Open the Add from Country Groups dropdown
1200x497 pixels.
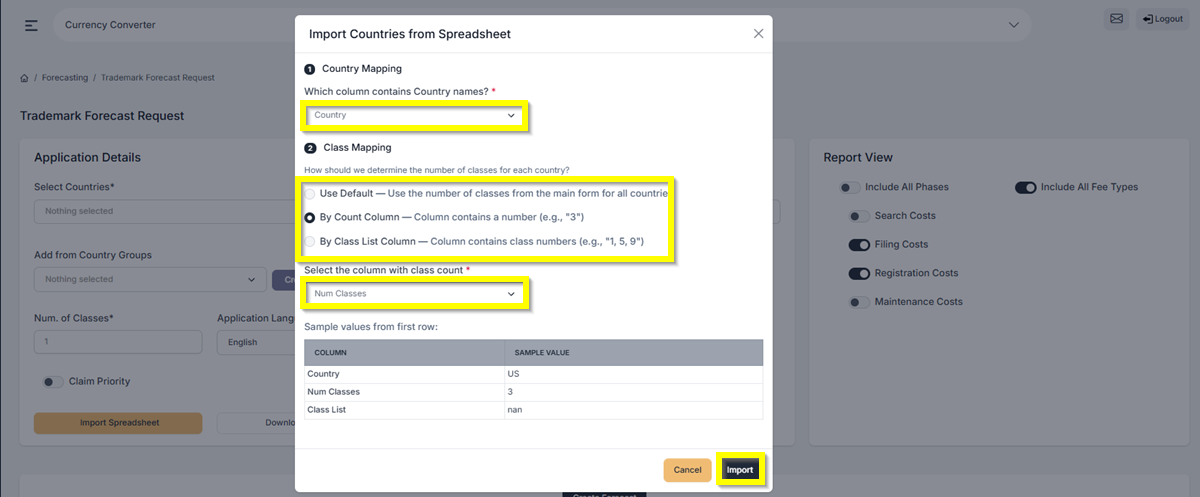(150, 280)
